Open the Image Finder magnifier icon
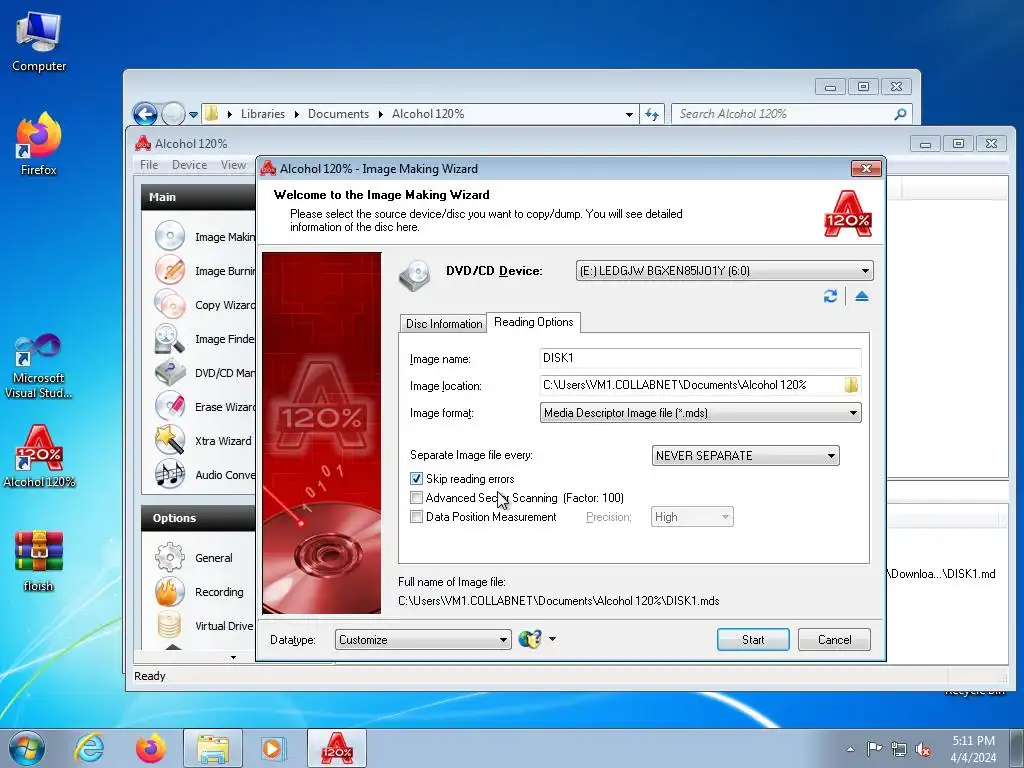The image size is (1024, 768). [x=170, y=338]
